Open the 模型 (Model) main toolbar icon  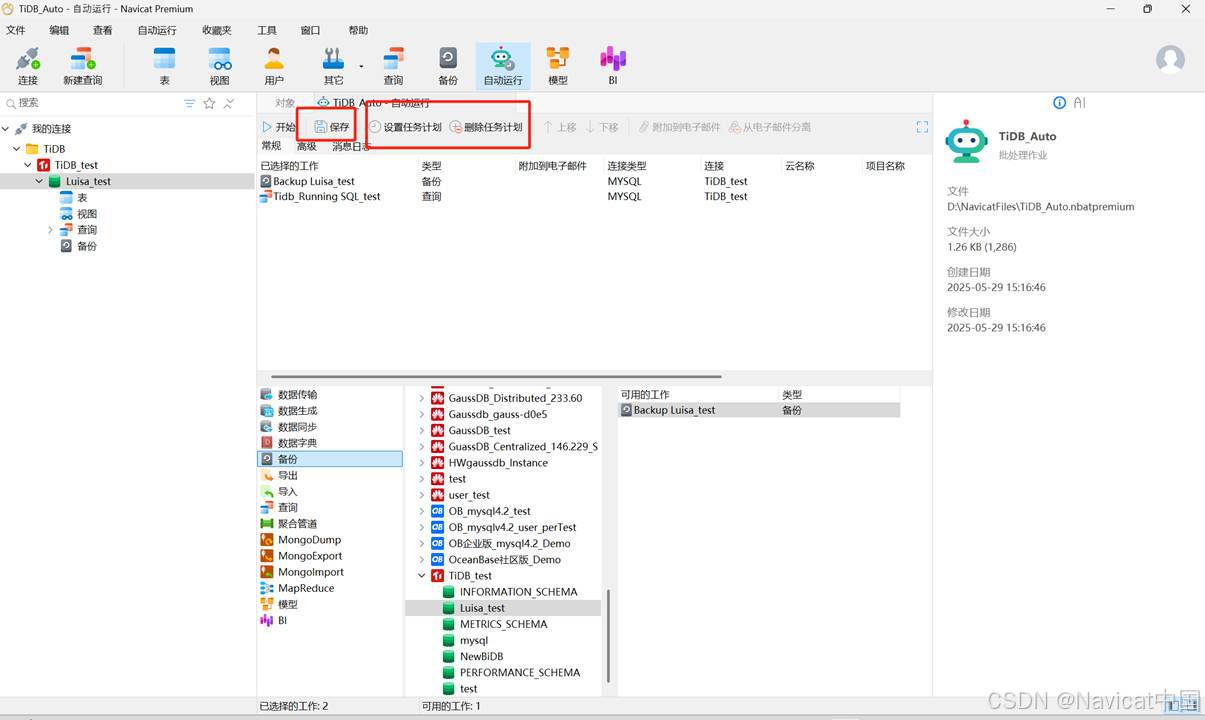(x=558, y=66)
